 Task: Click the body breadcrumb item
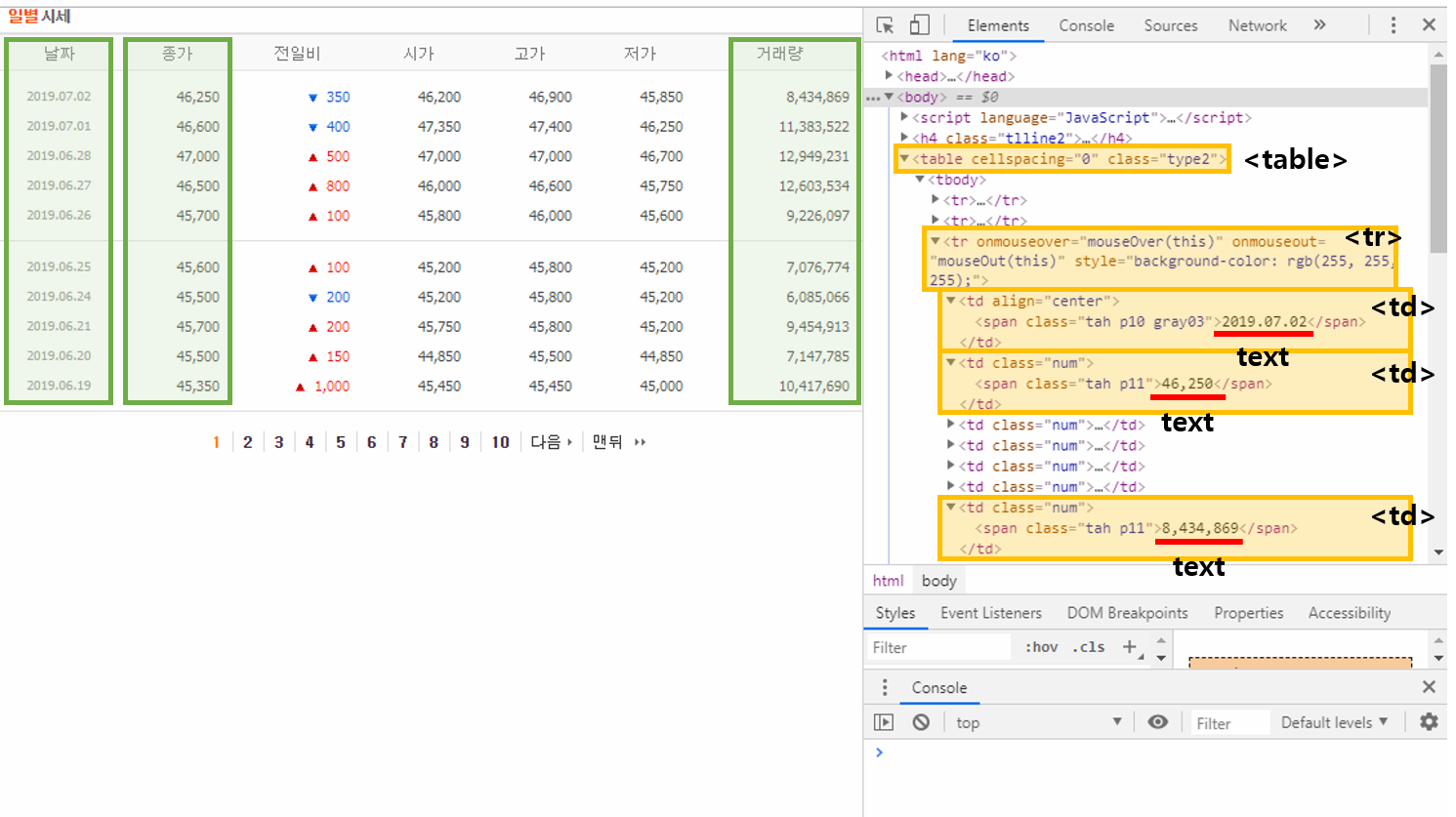939,581
